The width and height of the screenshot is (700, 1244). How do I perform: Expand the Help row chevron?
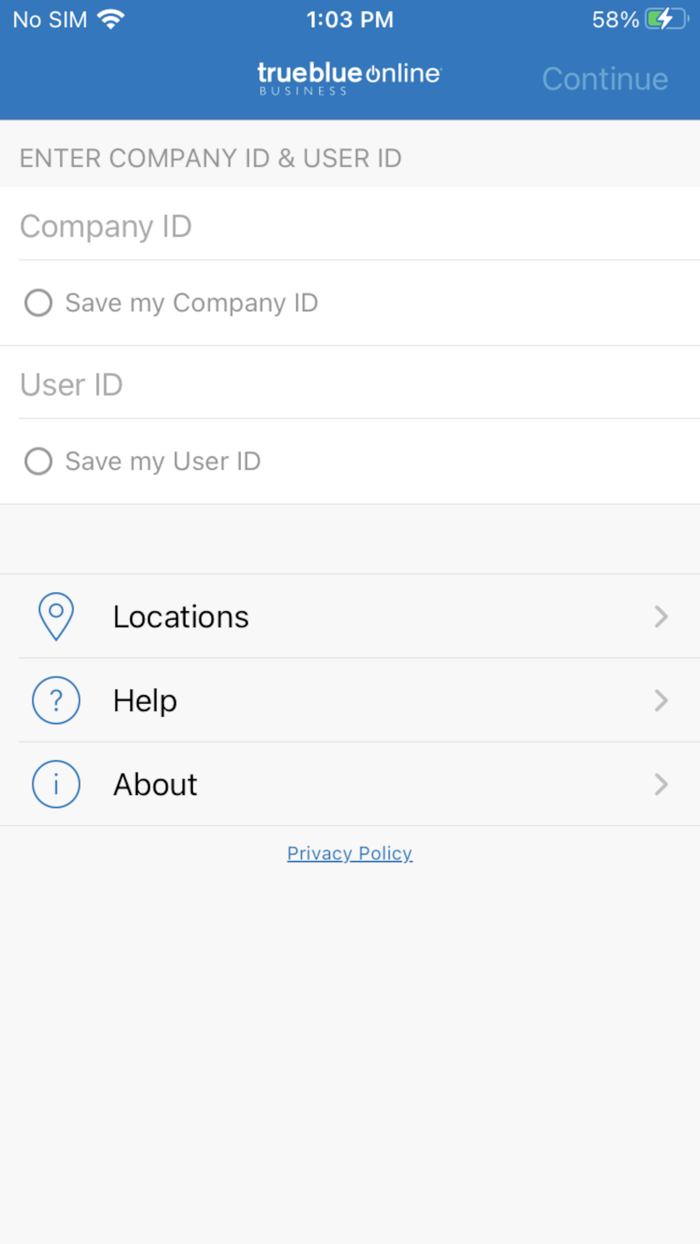[660, 700]
